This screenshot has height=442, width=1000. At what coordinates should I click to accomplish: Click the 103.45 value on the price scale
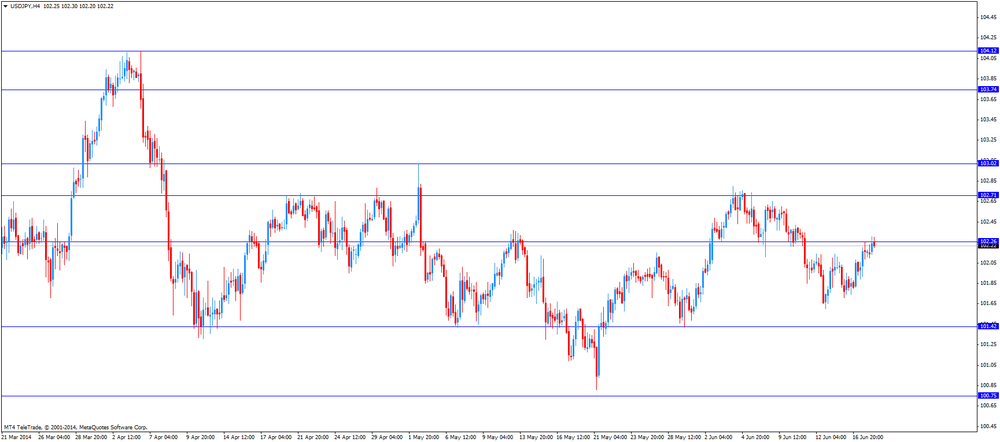[988, 119]
